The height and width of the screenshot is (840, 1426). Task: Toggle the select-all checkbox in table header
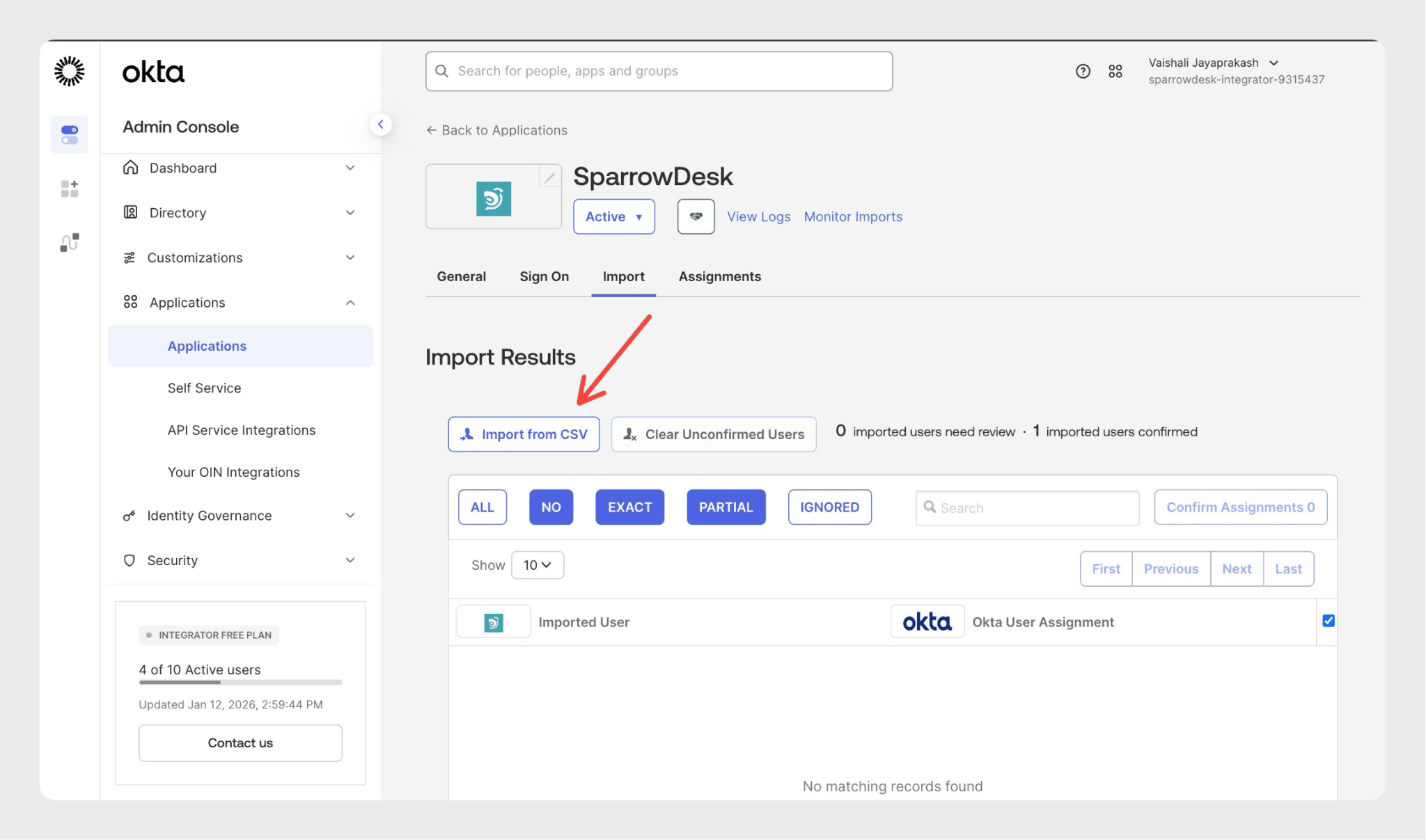click(1328, 621)
